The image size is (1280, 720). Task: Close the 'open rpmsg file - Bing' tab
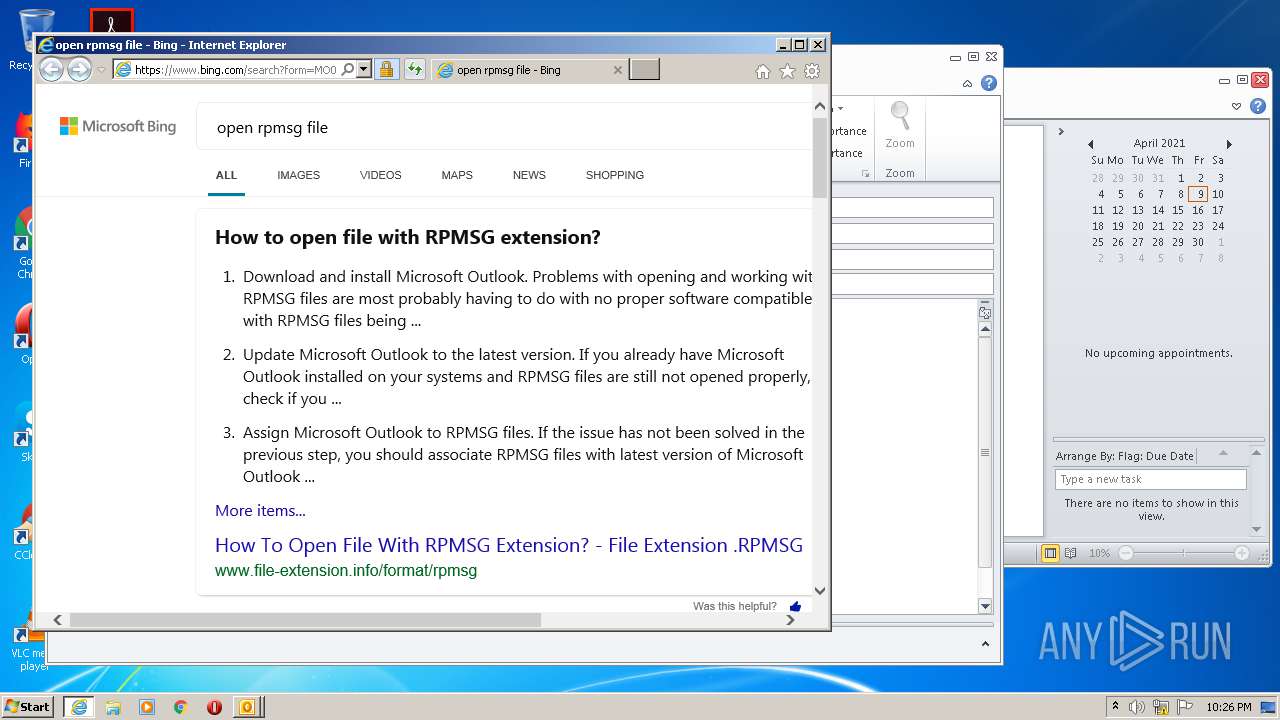point(617,70)
